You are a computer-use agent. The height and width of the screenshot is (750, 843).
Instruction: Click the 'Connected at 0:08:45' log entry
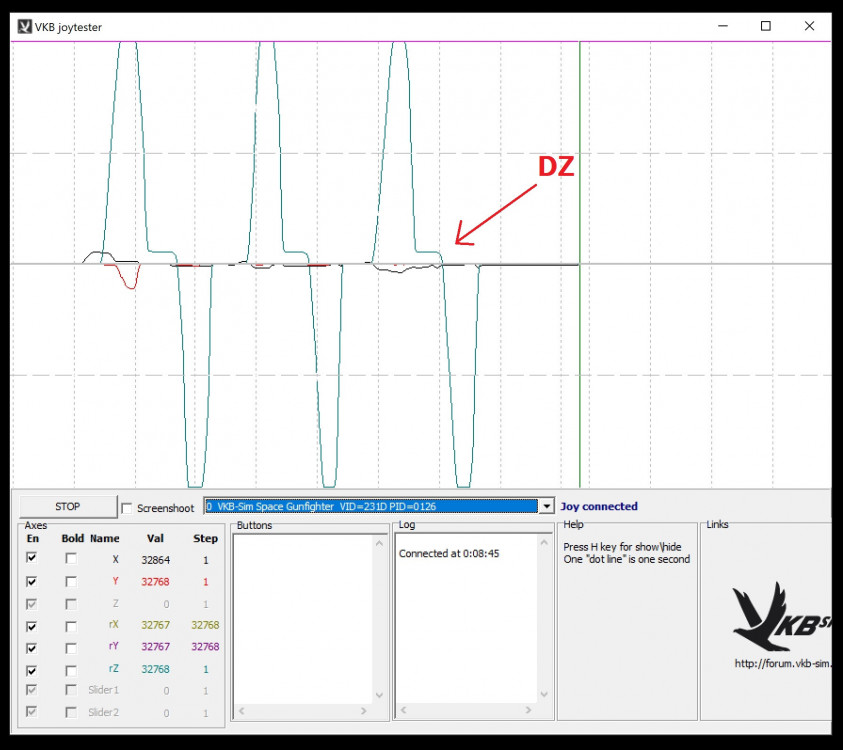[449, 553]
